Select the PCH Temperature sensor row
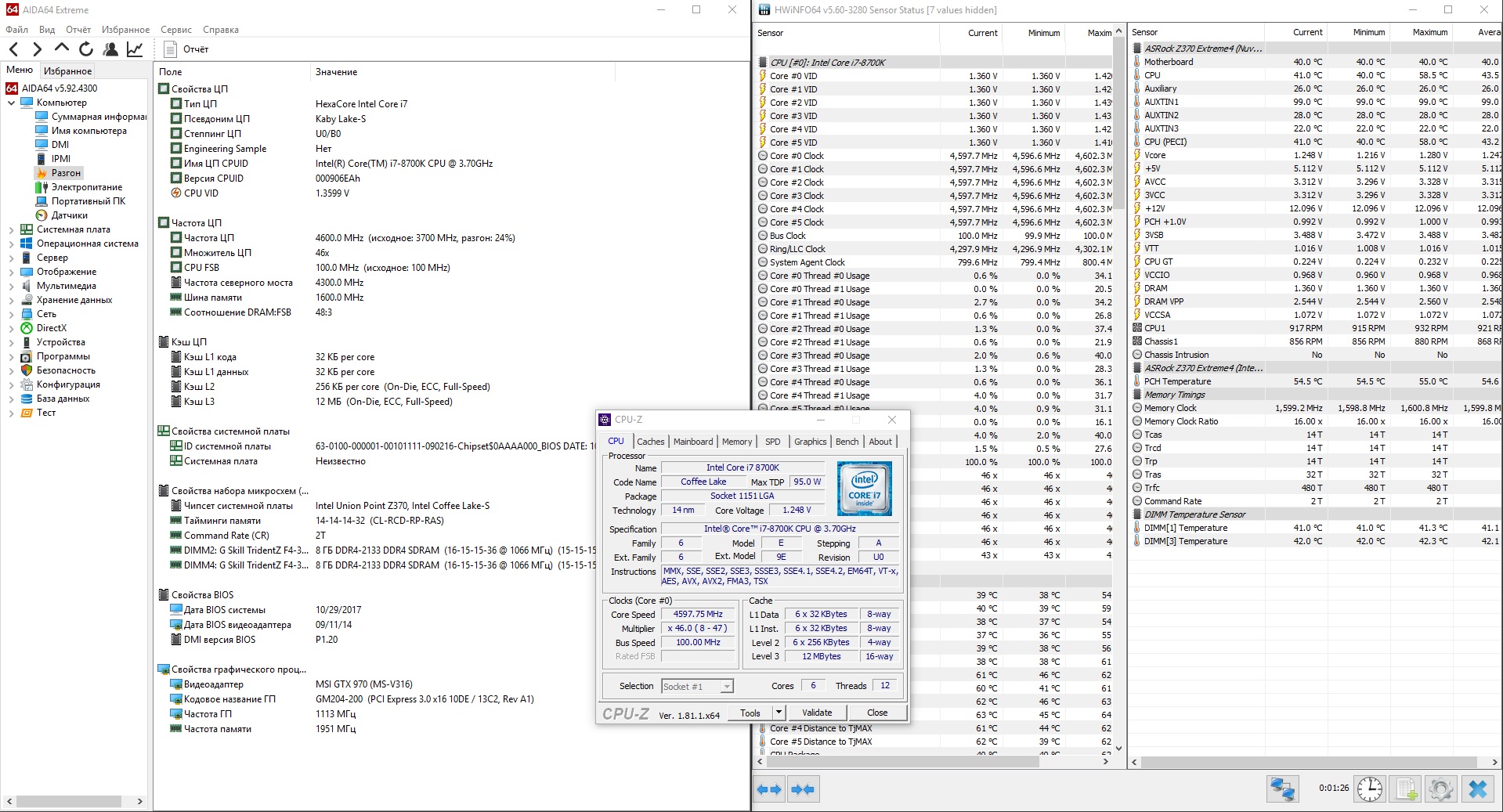The height and width of the screenshot is (812, 1503). [x=1316, y=381]
